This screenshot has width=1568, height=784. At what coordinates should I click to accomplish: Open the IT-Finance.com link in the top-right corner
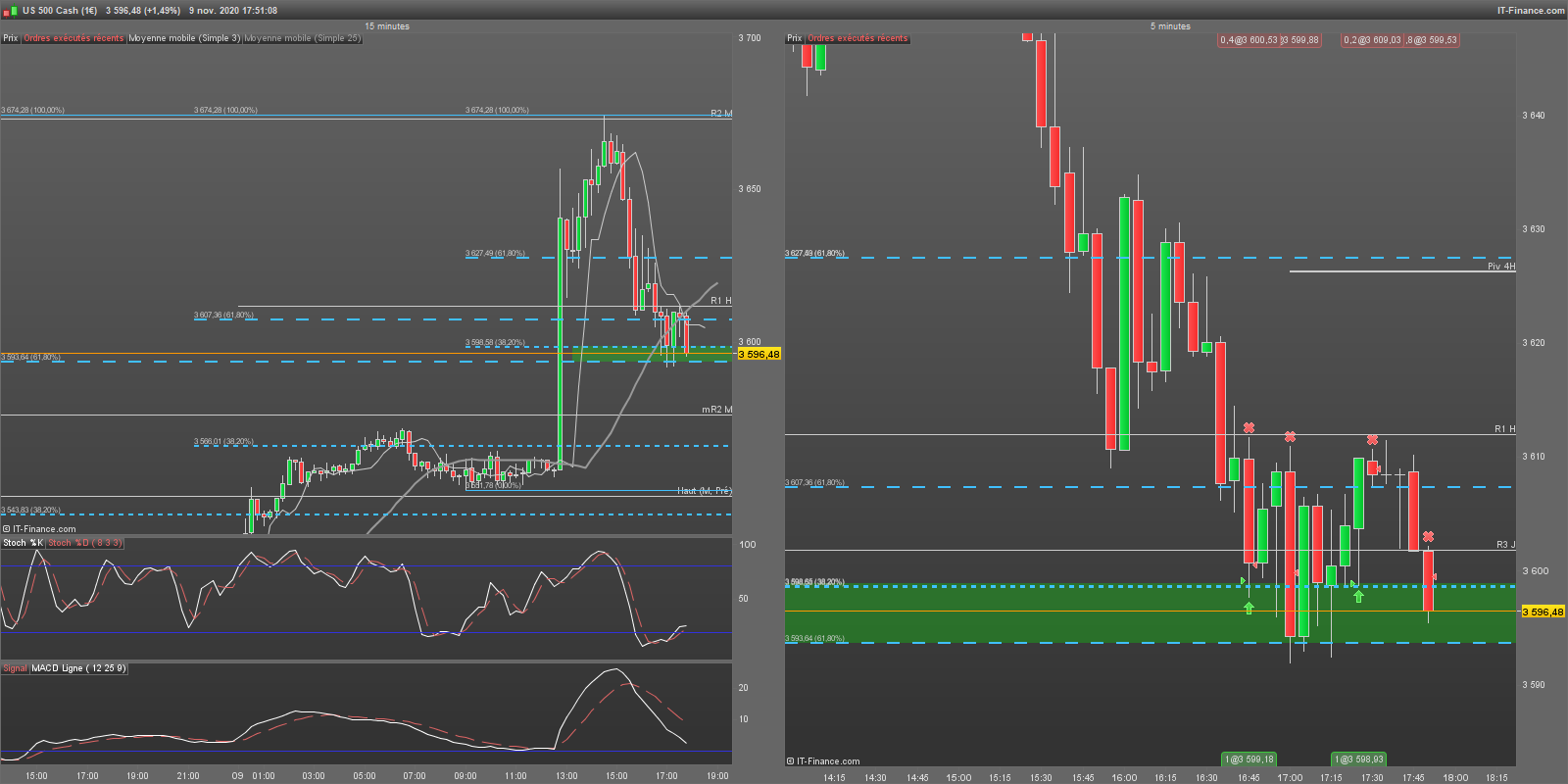[x=1530, y=11]
